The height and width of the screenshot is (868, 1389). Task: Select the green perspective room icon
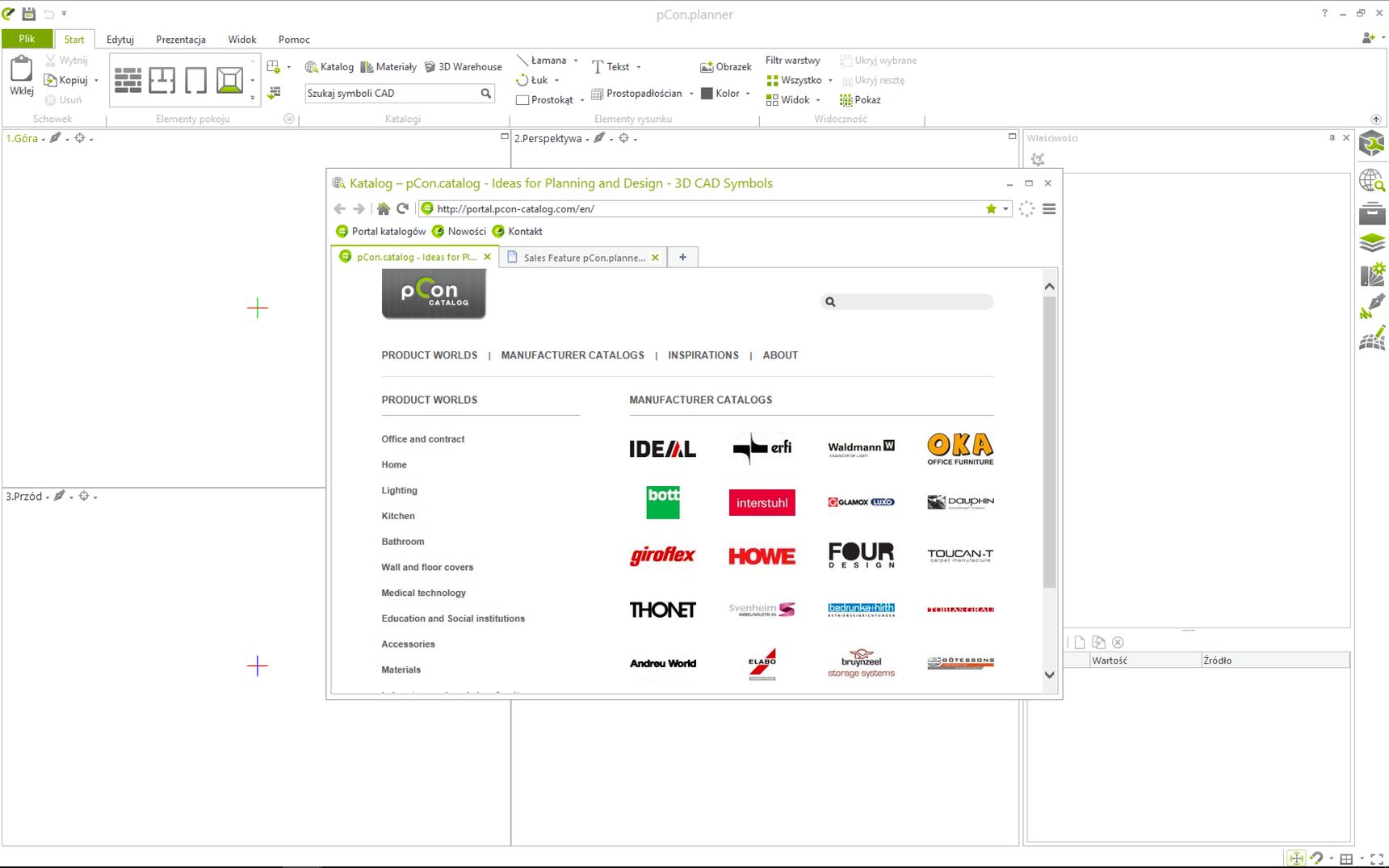click(x=229, y=80)
